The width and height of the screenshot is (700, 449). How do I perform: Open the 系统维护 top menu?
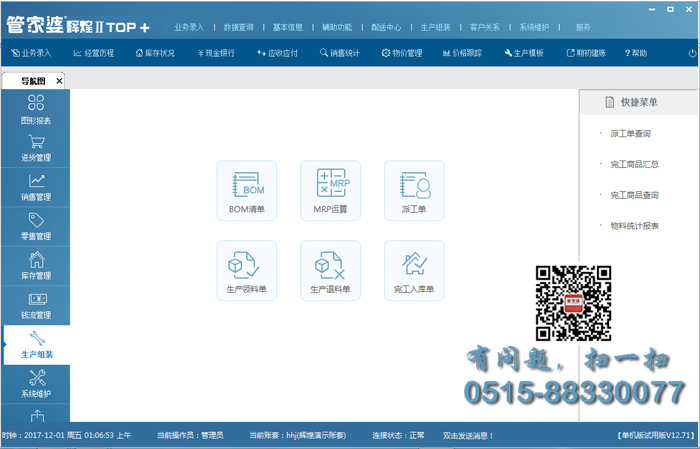pos(534,27)
